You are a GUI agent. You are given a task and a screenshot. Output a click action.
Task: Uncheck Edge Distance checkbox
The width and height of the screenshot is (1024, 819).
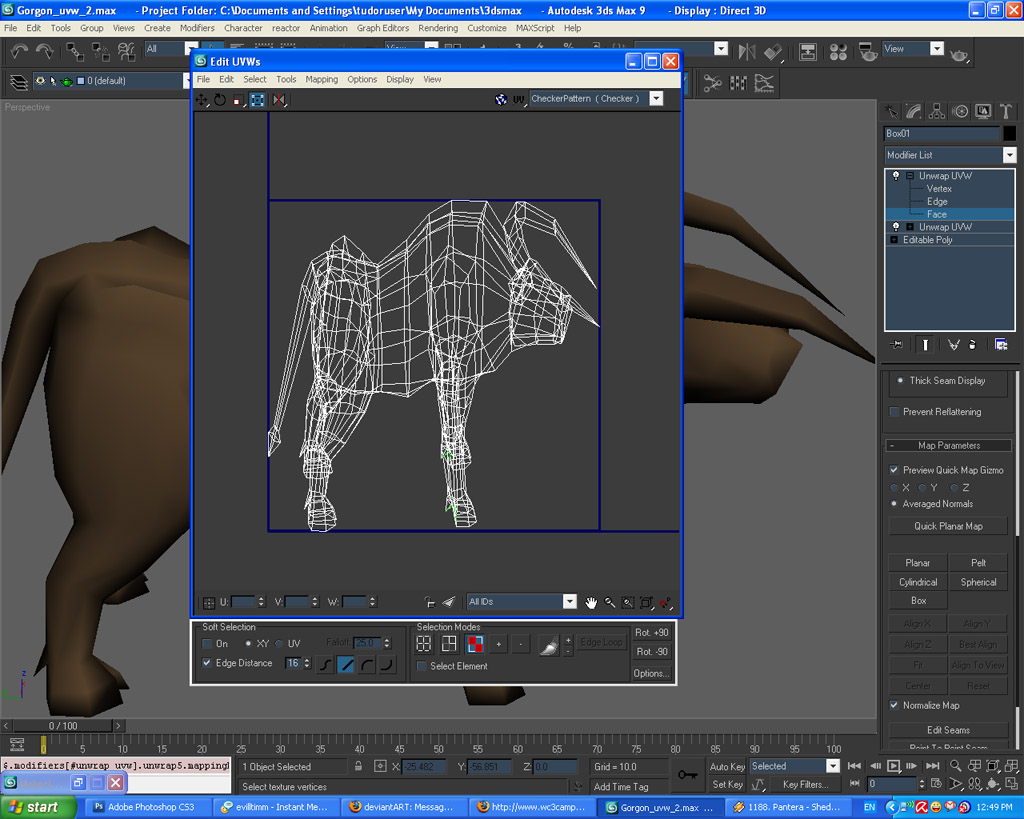tap(207, 663)
